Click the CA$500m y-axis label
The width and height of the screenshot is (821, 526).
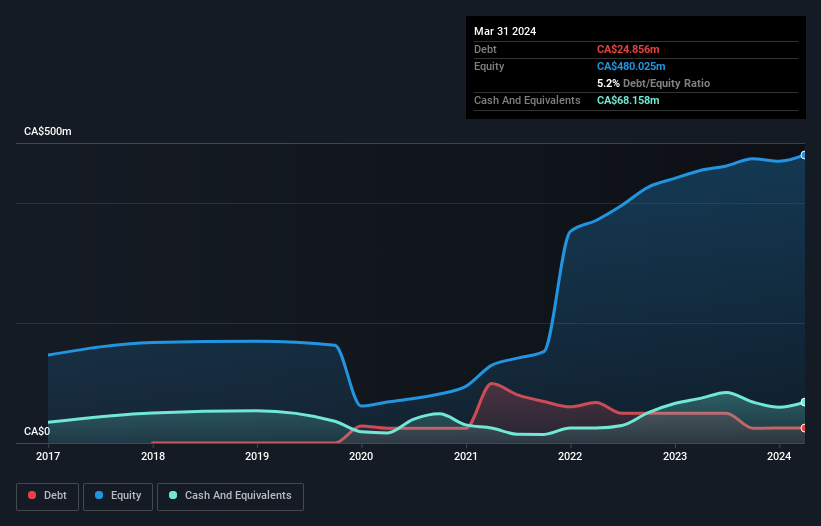pos(48,131)
